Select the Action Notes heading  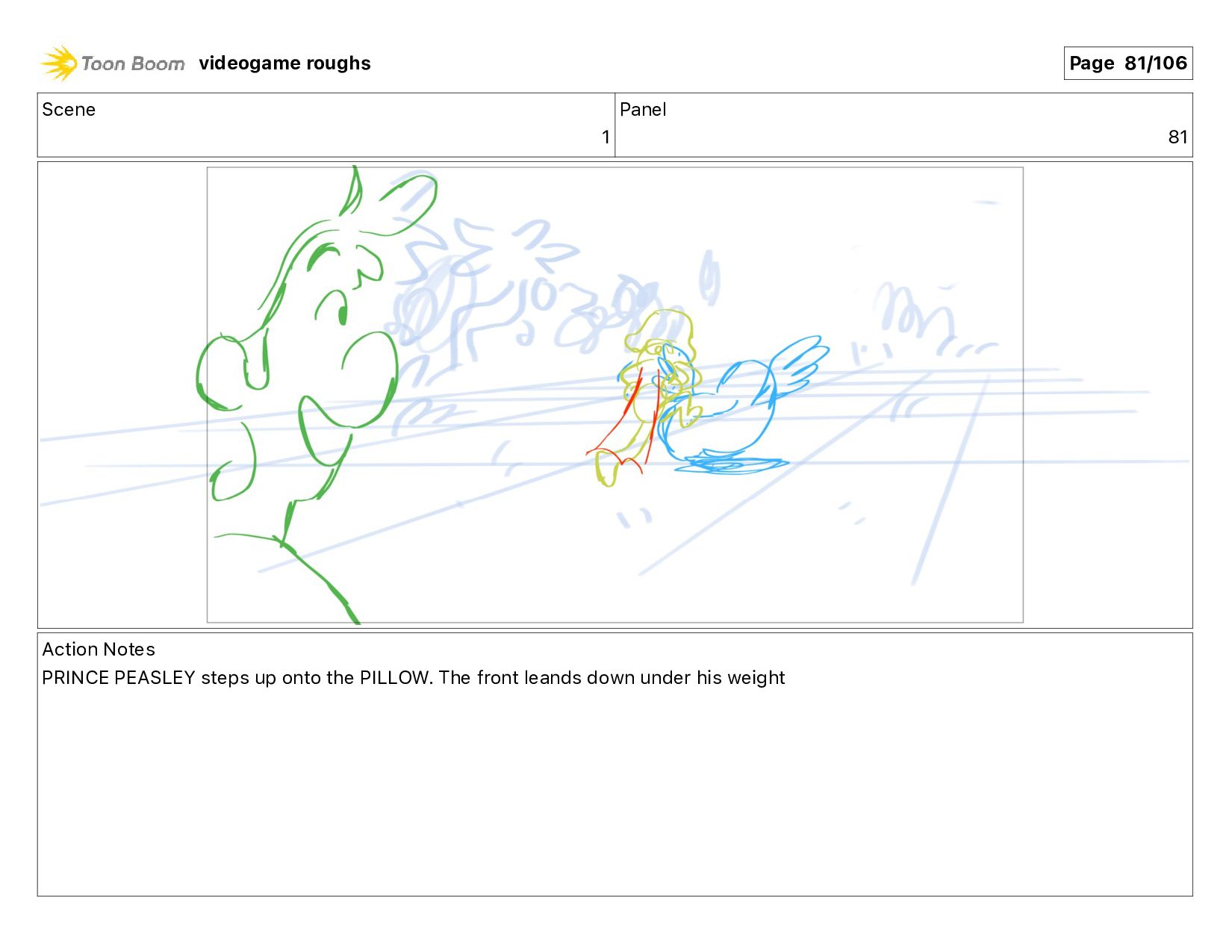pyautogui.click(x=99, y=650)
